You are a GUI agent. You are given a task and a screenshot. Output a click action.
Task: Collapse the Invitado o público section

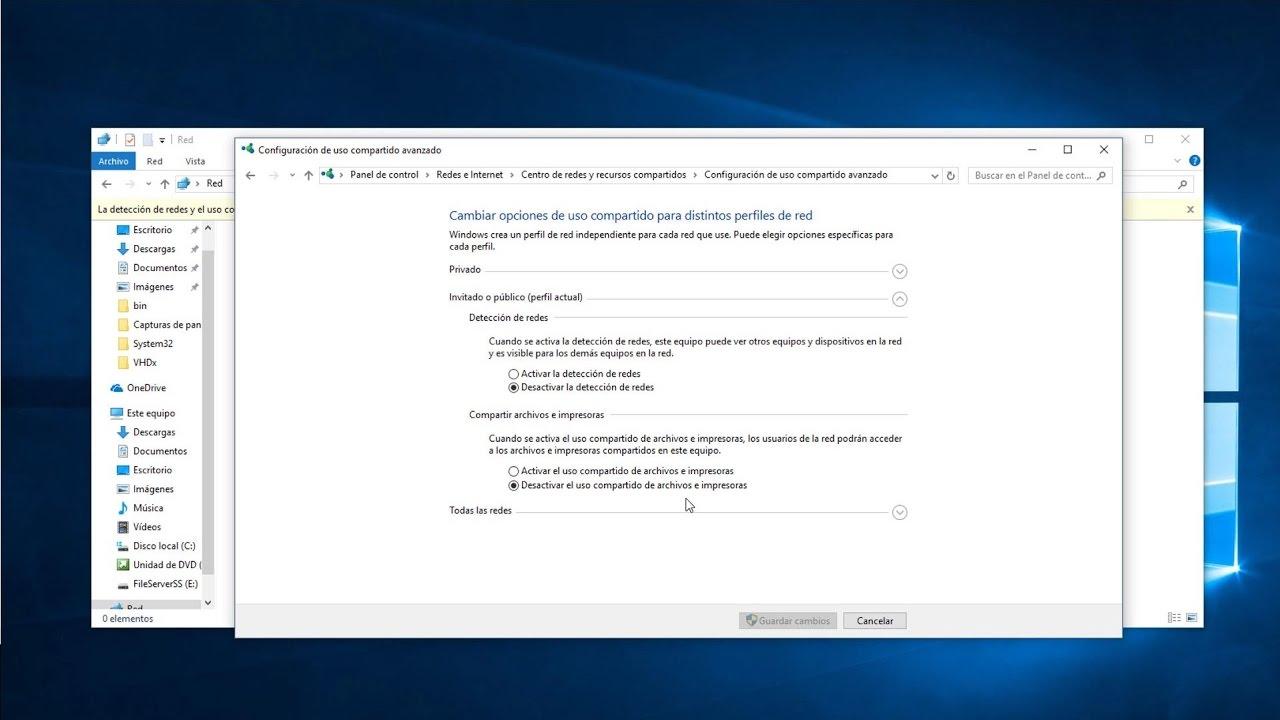coord(899,298)
